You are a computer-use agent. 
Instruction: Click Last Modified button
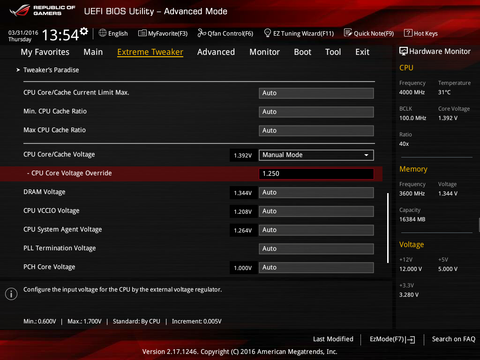333,339
